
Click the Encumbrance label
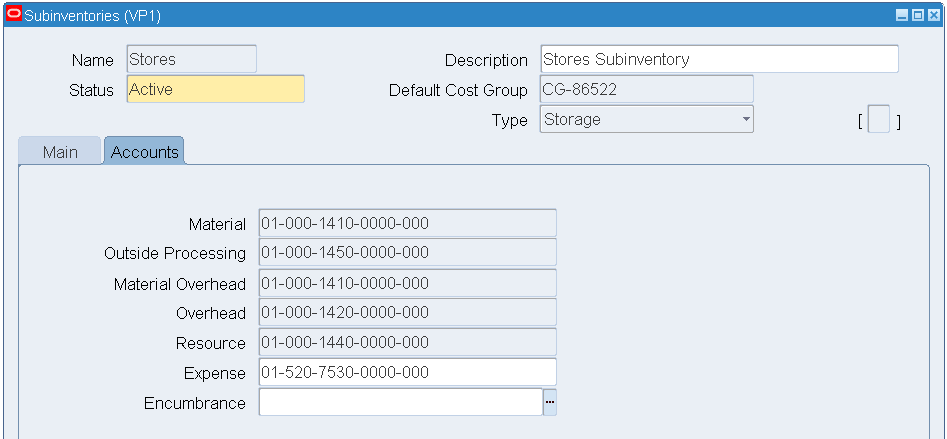click(x=195, y=403)
